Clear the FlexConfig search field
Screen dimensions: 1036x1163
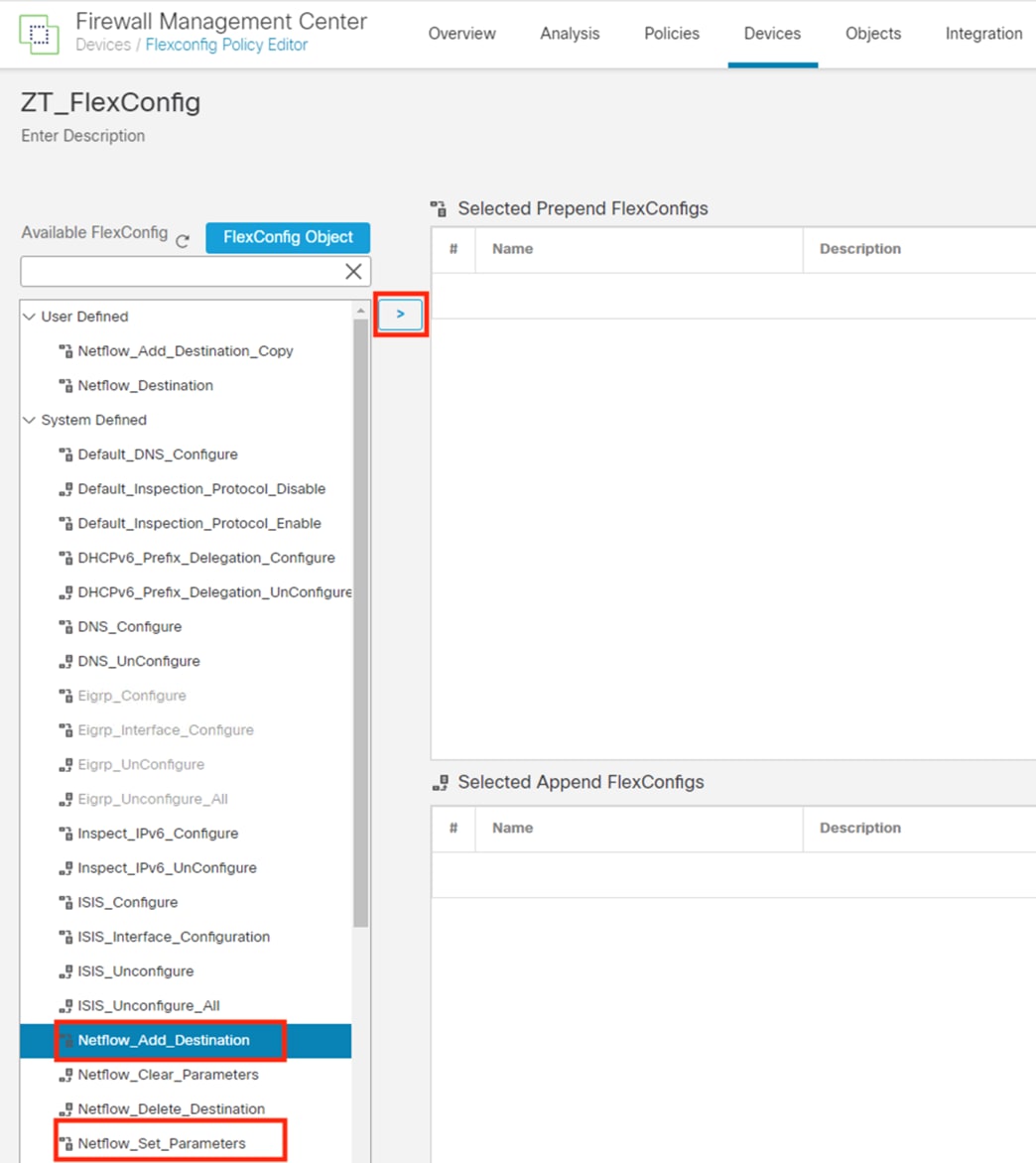click(x=353, y=272)
